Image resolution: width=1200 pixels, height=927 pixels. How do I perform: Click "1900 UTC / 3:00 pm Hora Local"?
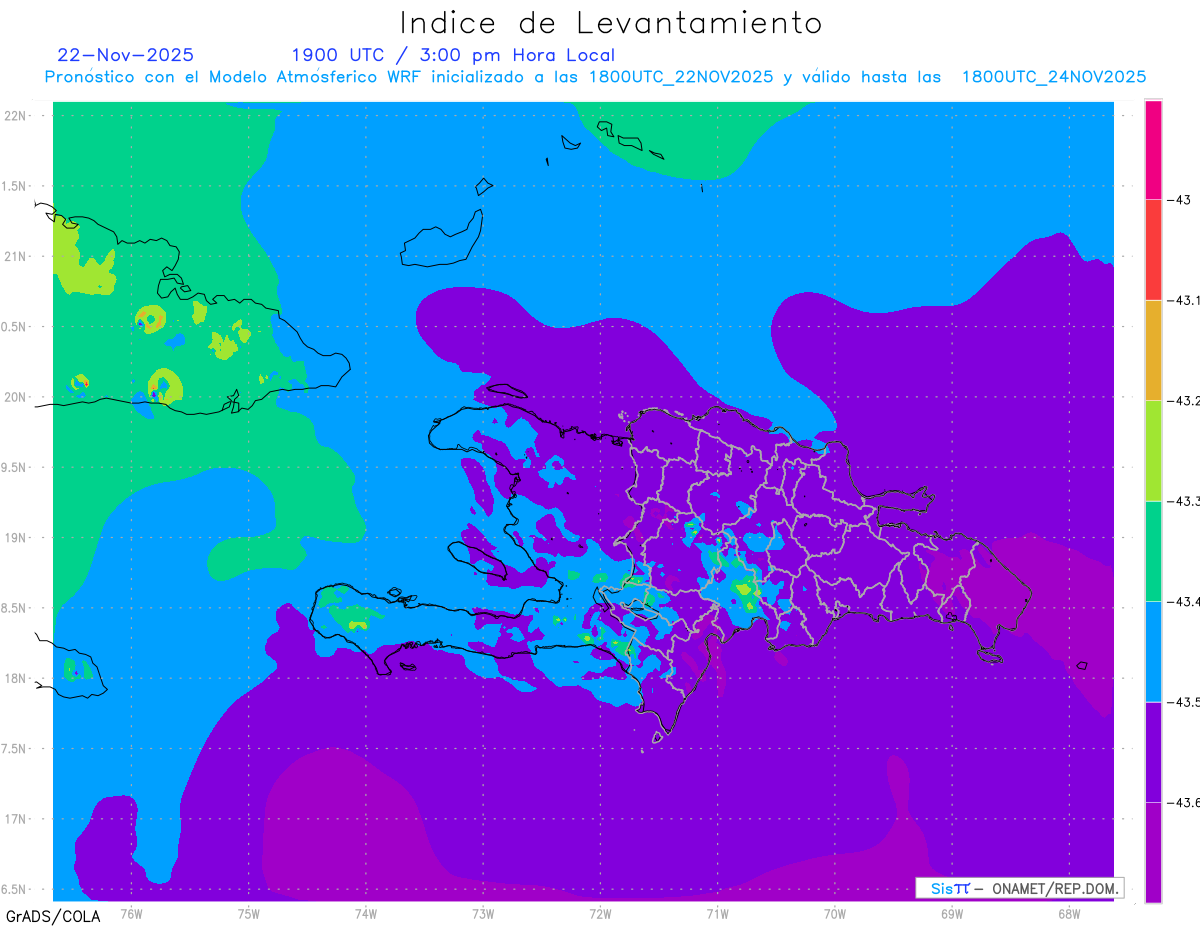(453, 55)
